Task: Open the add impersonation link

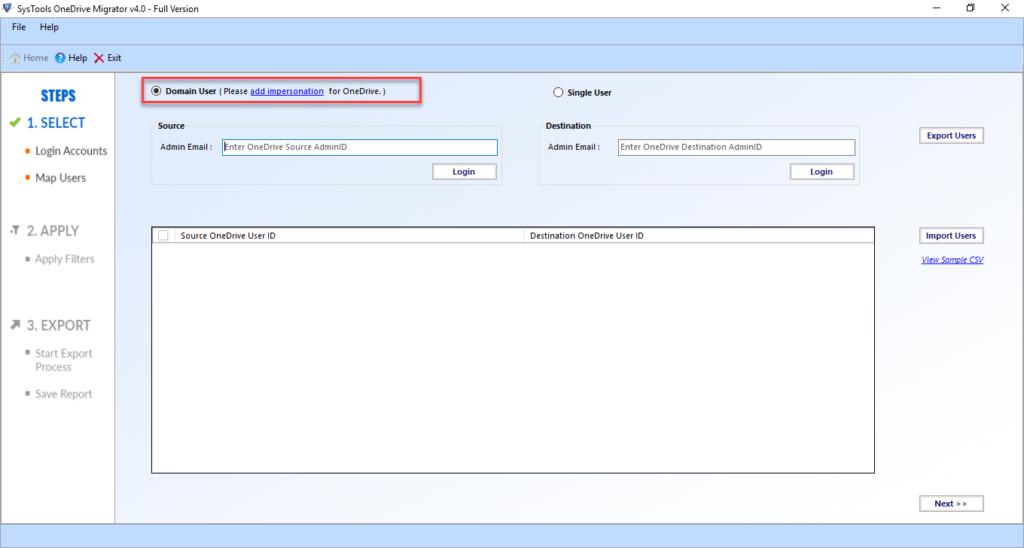Action: [287, 91]
